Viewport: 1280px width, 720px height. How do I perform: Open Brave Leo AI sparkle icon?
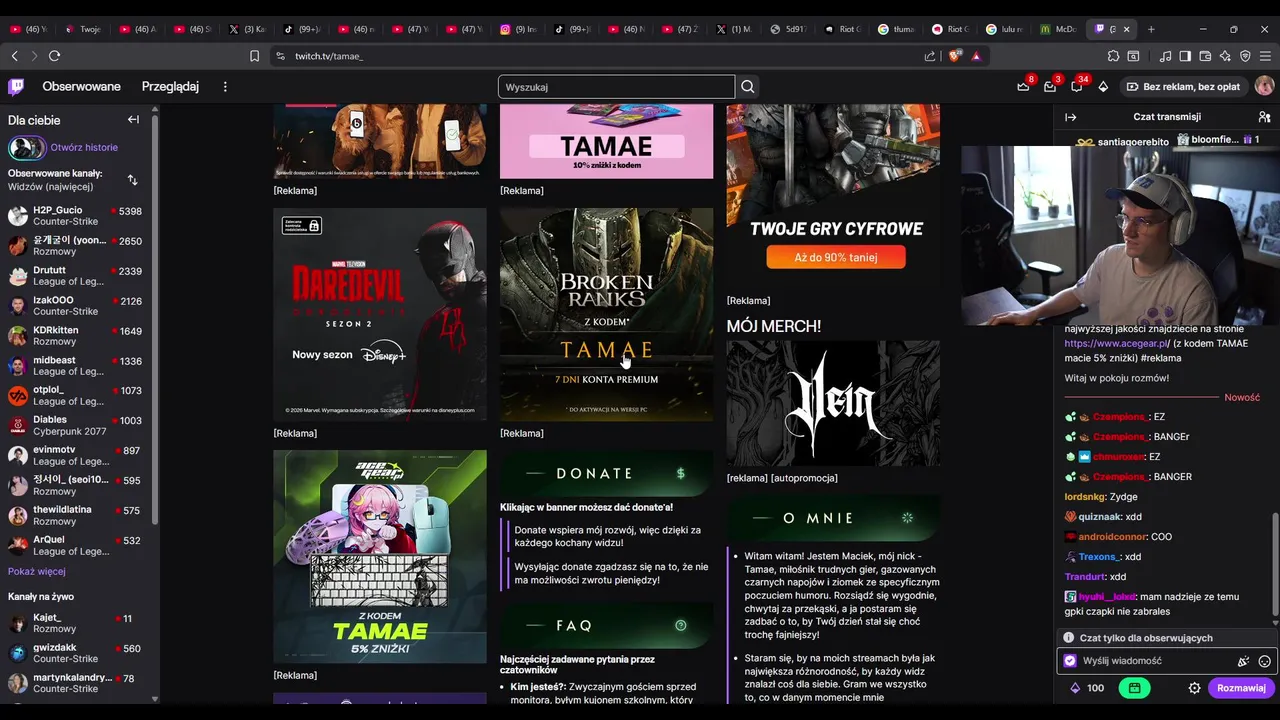pyautogui.click(x=1225, y=56)
